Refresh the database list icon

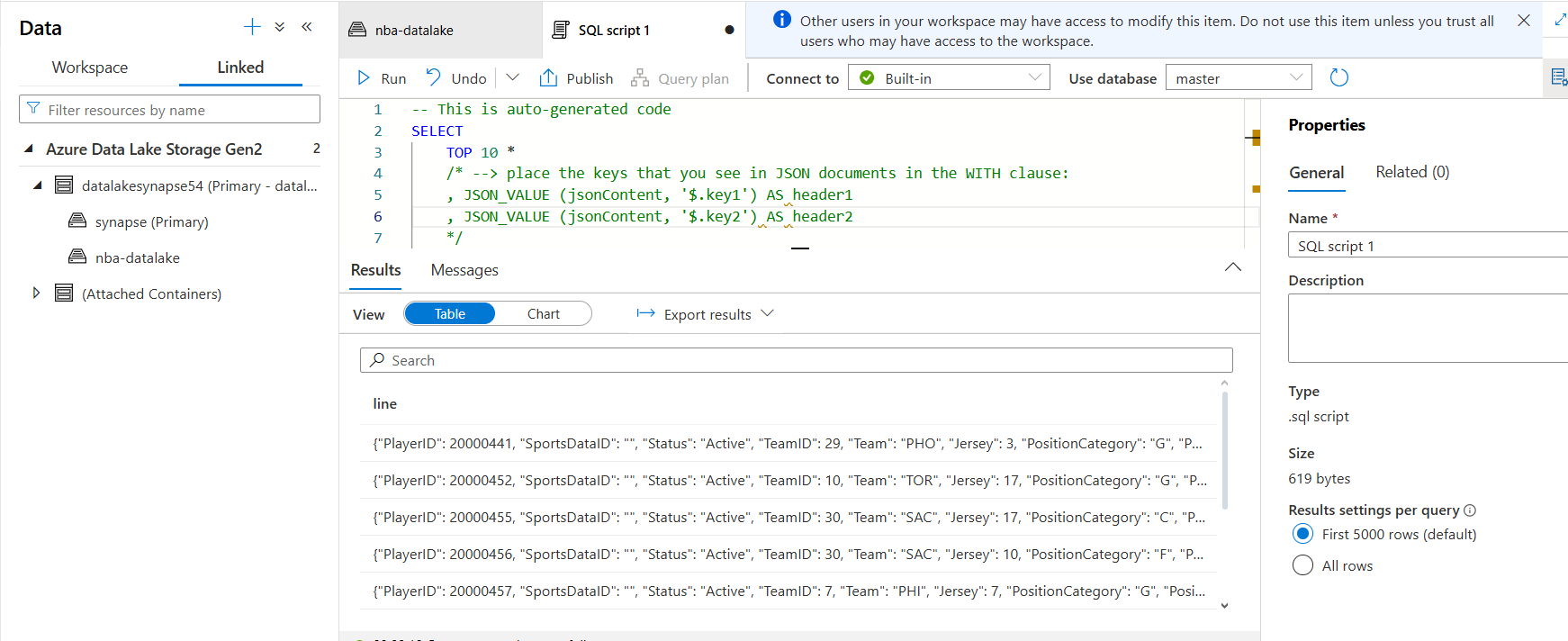tap(1339, 77)
